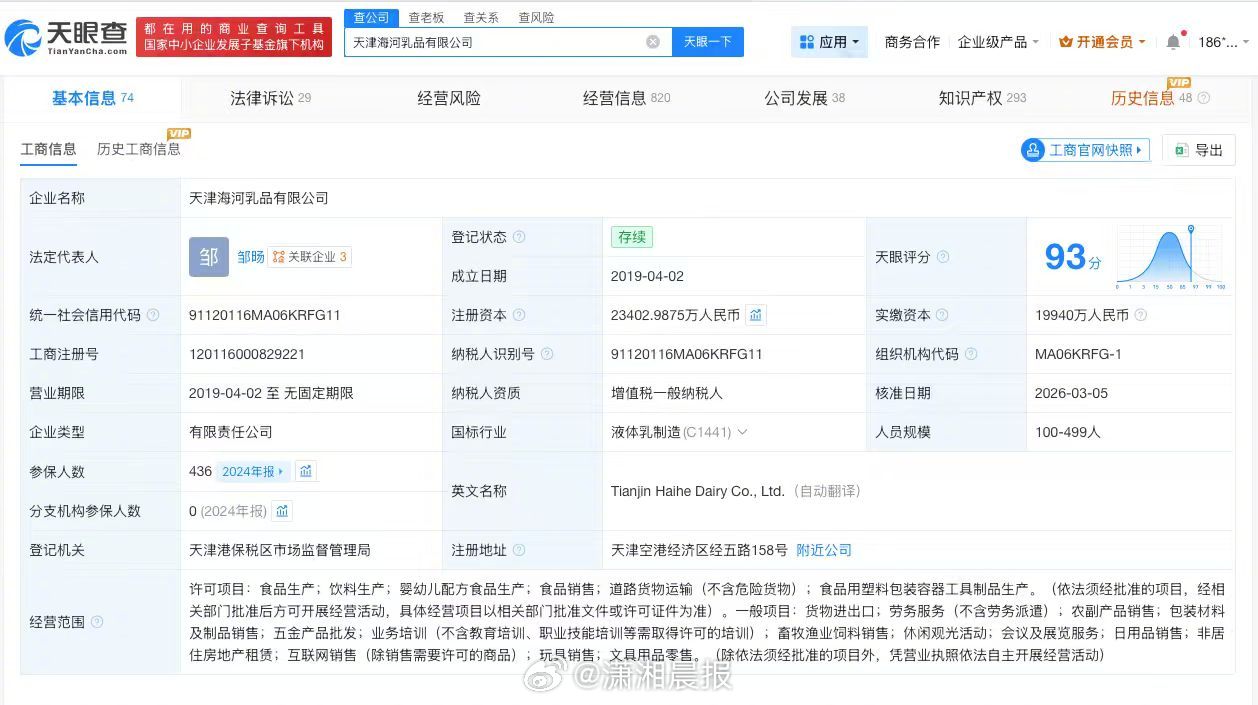This screenshot has height=705, width=1258.
Task: Click the 93分 score distribution chart
Action: pyautogui.click(x=1169, y=256)
